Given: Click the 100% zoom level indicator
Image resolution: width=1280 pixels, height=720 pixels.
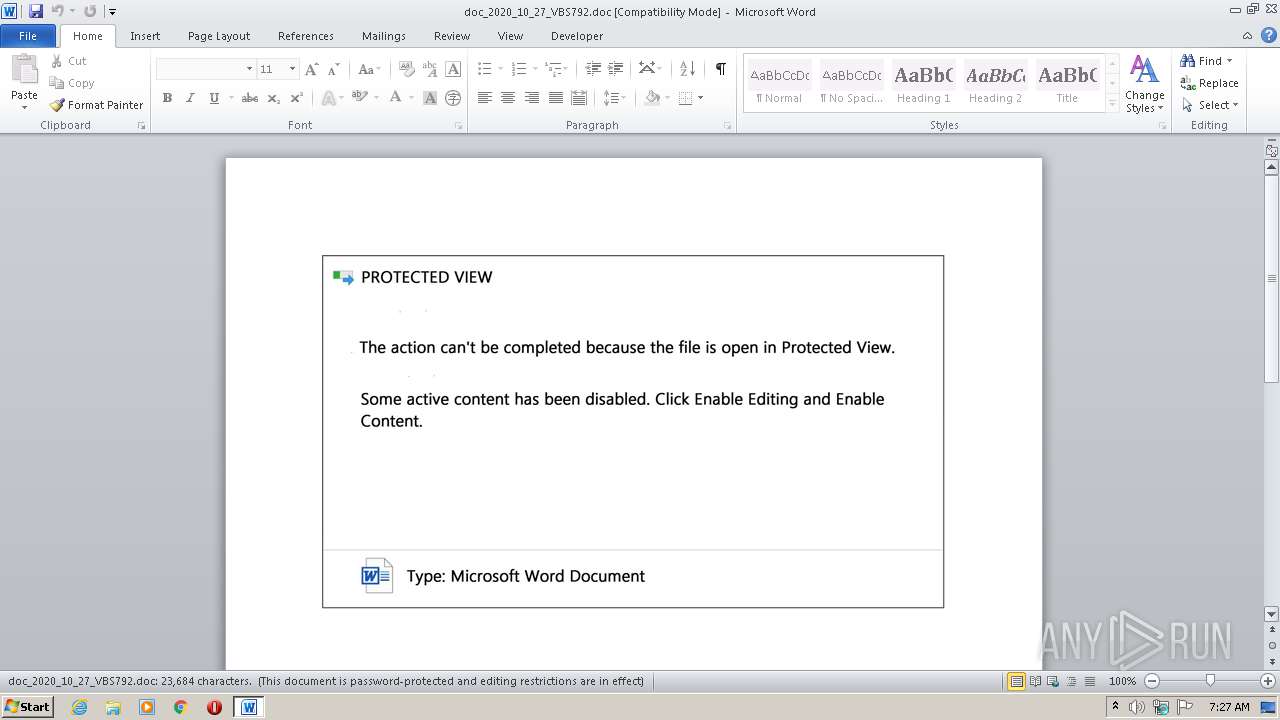Looking at the screenshot, I should click(1122, 681).
